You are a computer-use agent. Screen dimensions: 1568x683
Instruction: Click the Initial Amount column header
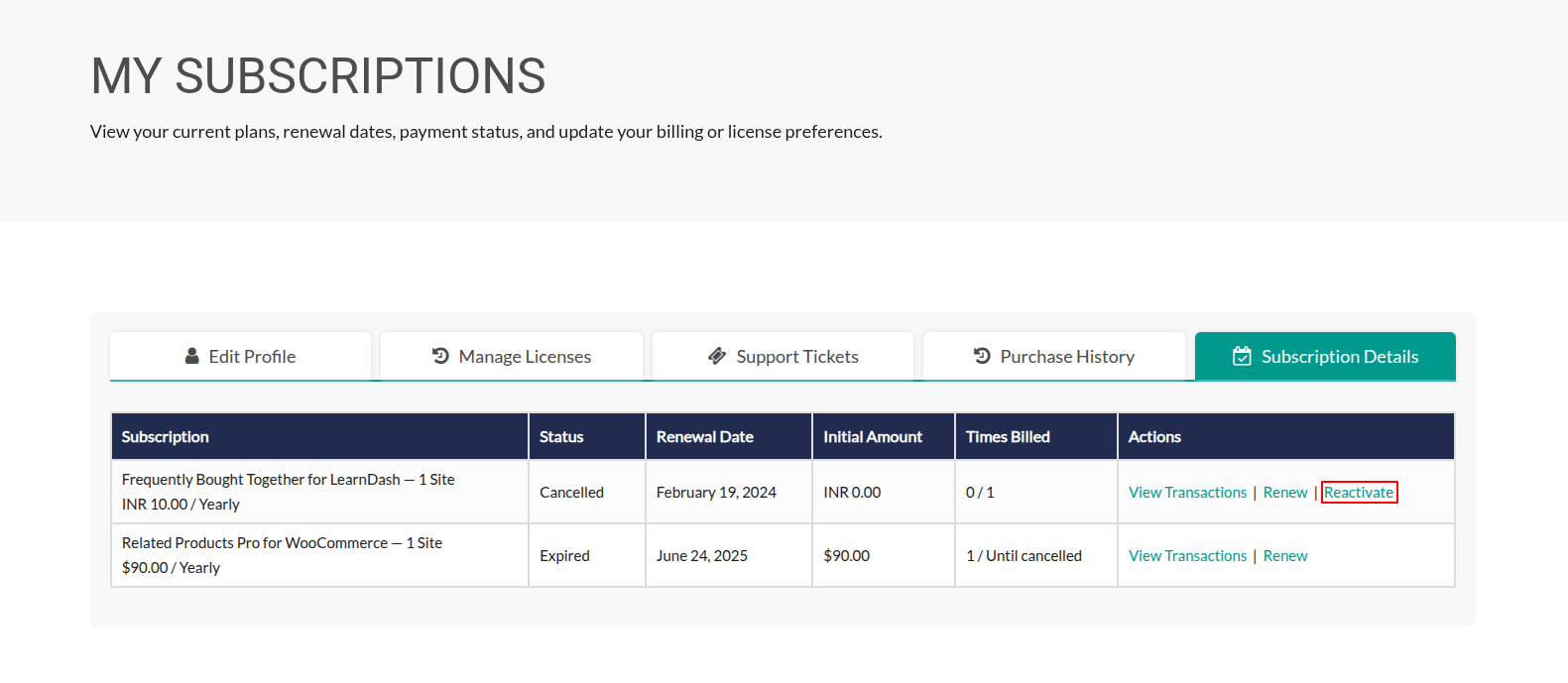(x=873, y=437)
